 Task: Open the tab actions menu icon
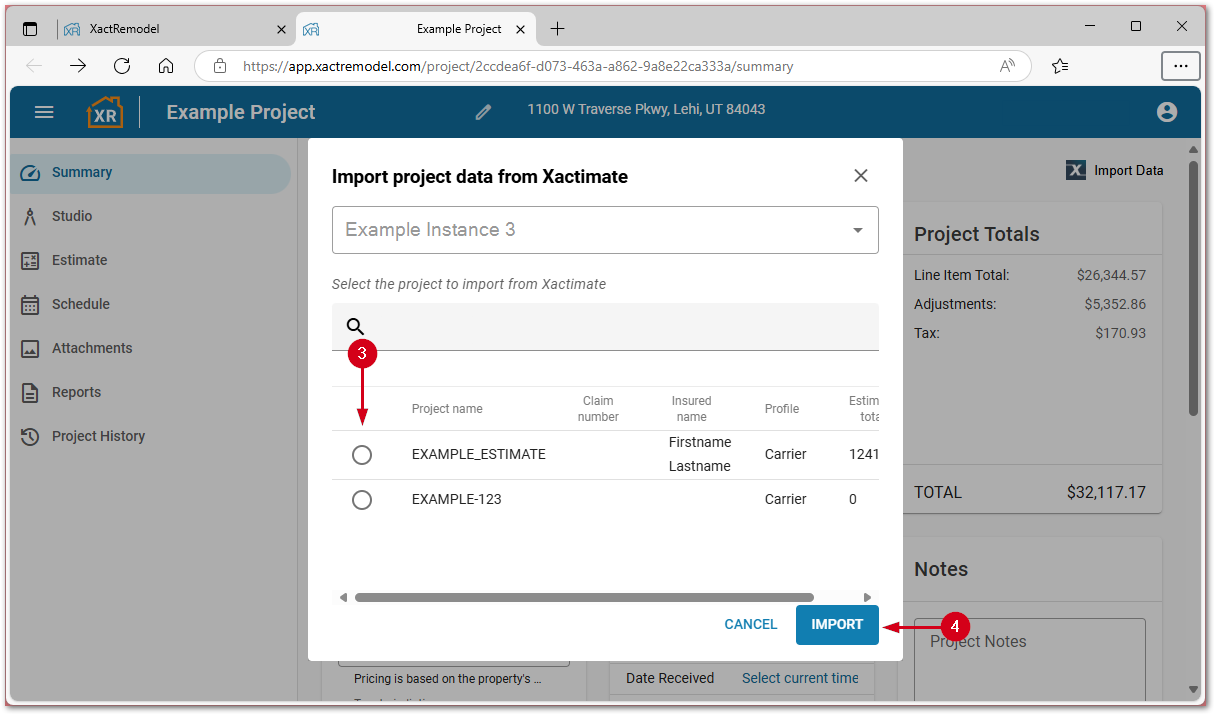pyautogui.click(x=30, y=29)
